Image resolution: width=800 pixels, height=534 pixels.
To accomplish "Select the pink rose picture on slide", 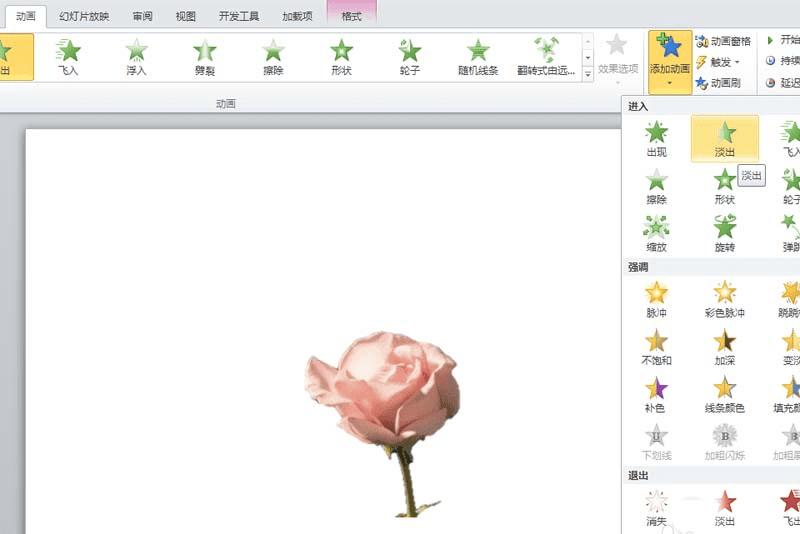I will (383, 423).
